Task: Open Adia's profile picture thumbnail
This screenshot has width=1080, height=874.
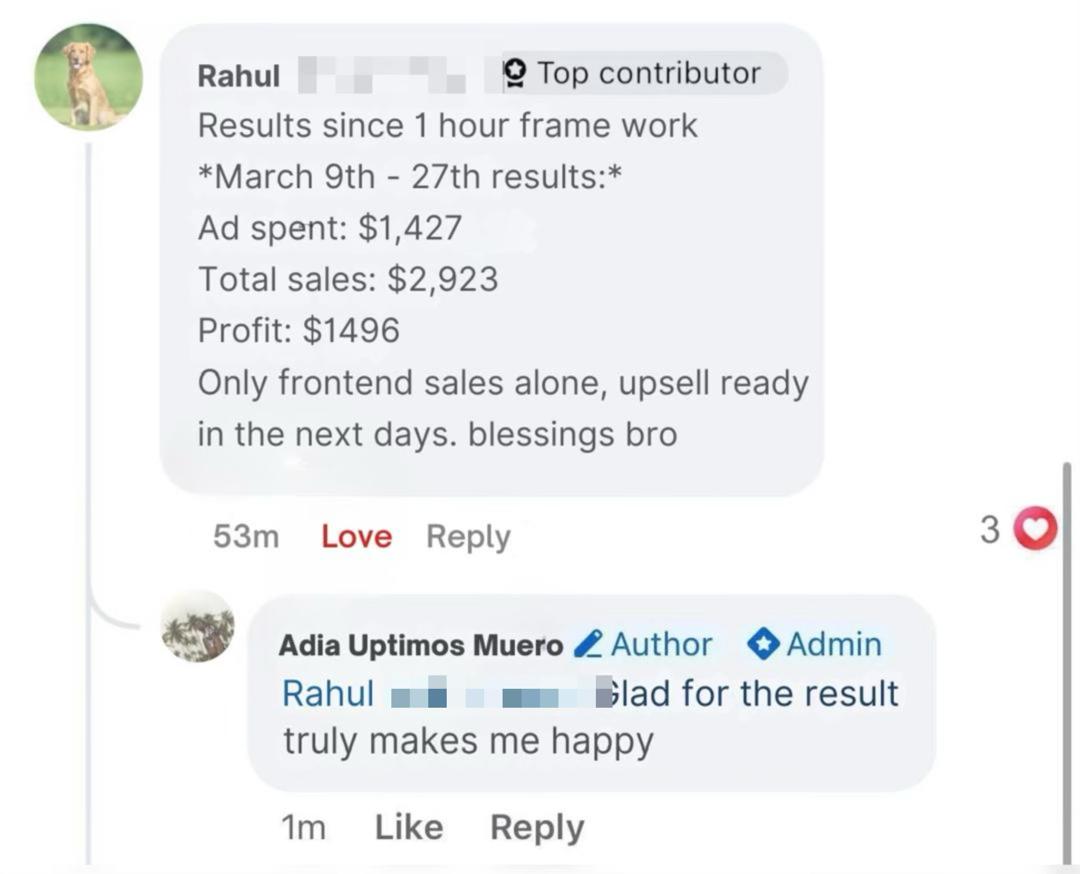Action: (198, 628)
